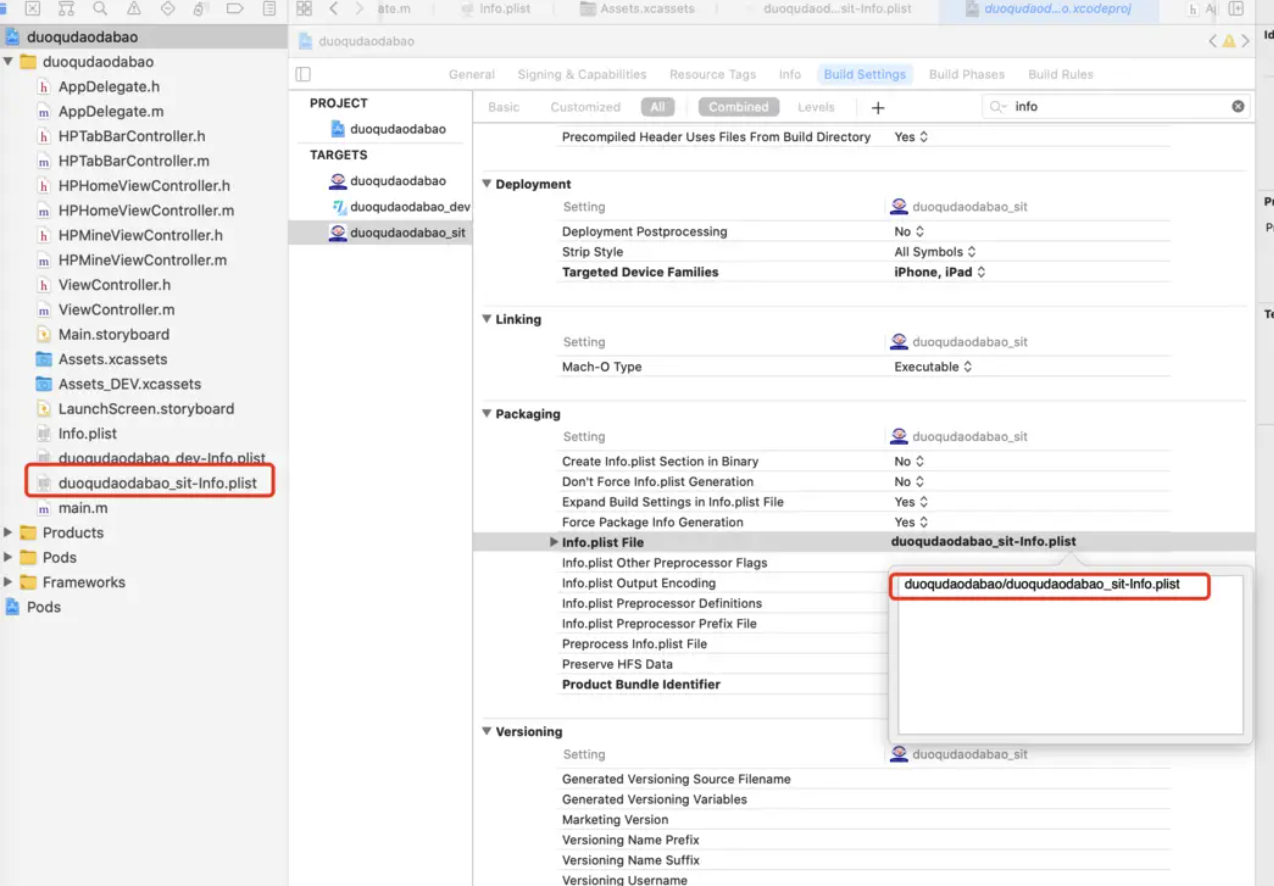Switch to Signing & Capabilities tab

(x=582, y=74)
